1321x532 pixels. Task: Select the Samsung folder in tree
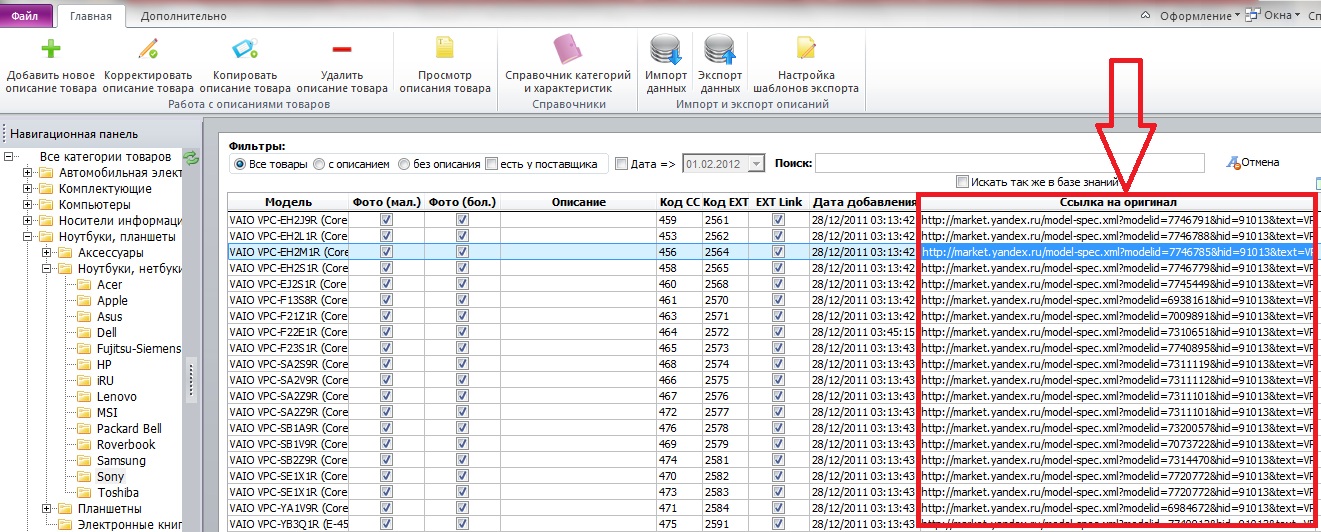(121, 461)
